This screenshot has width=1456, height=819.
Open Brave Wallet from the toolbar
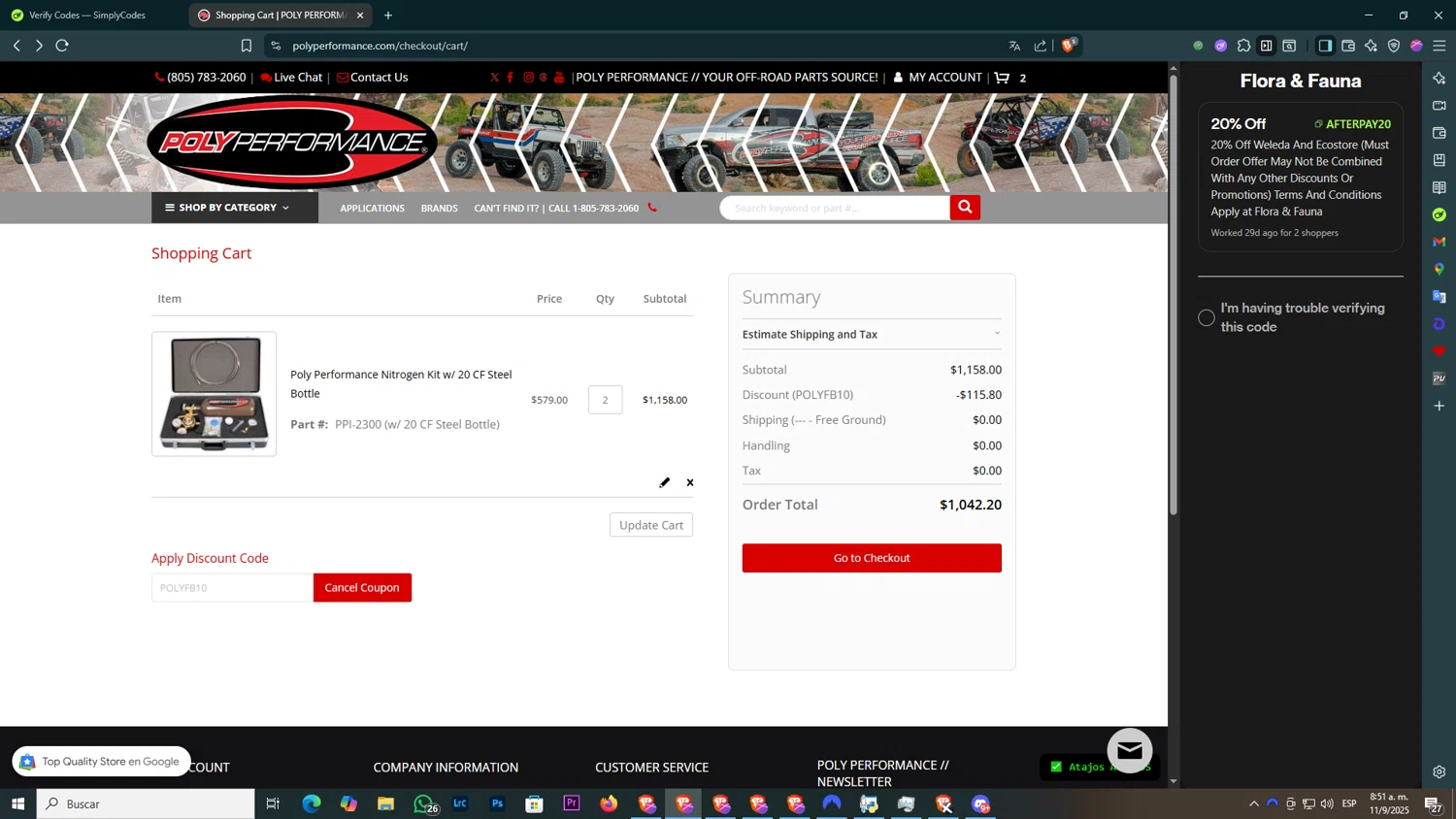click(1348, 46)
